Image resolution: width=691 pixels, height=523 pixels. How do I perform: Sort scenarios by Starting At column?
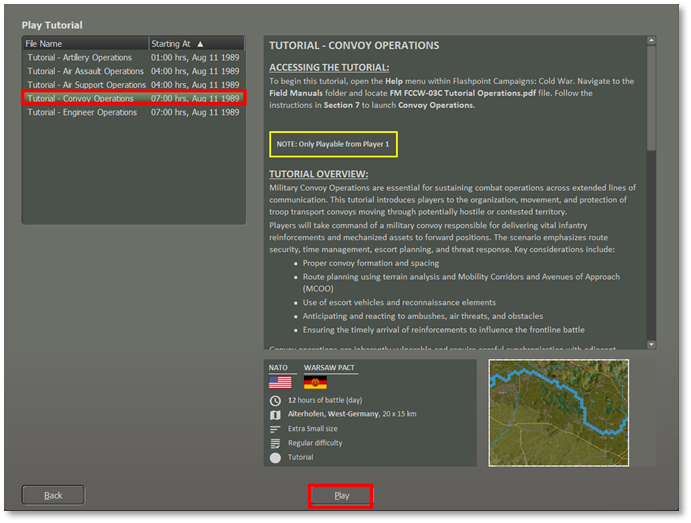click(170, 44)
